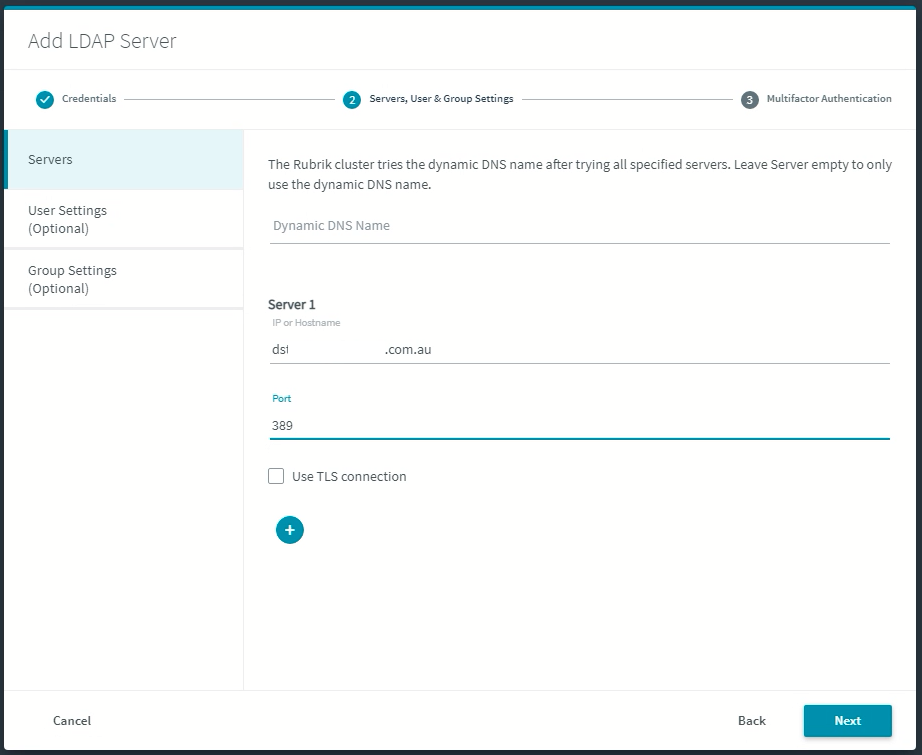Viewport: 922px width, 755px height.
Task: Click the Servers, User & Group Settings label
Action: click(x=441, y=98)
